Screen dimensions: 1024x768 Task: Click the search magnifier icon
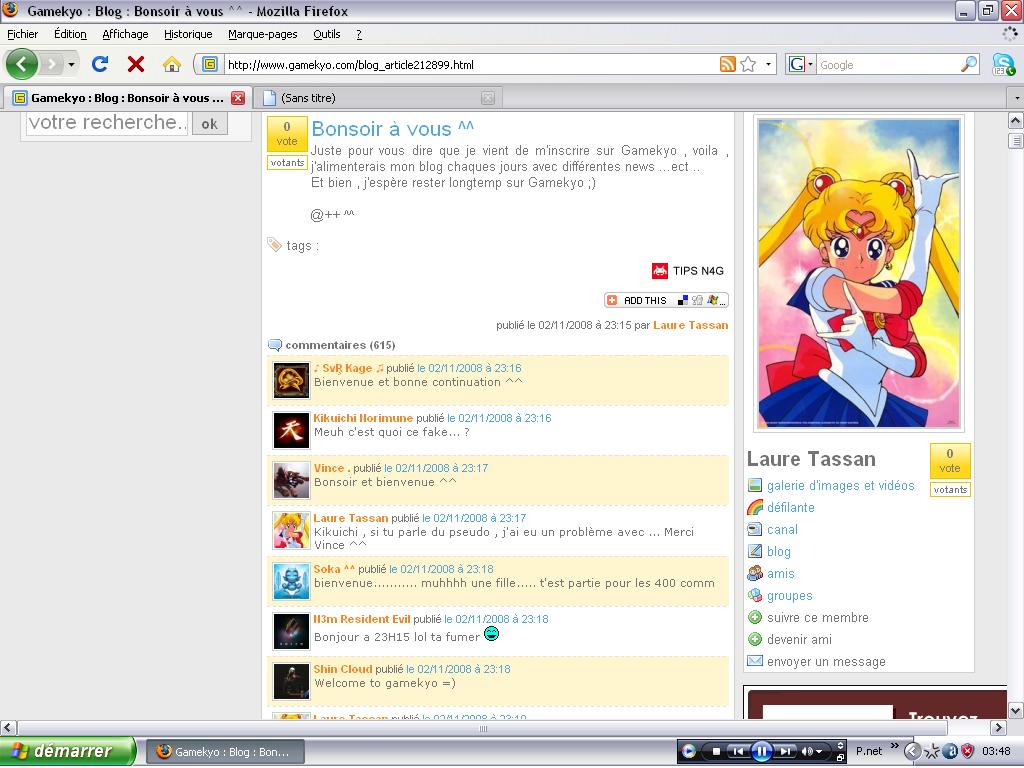[x=969, y=64]
